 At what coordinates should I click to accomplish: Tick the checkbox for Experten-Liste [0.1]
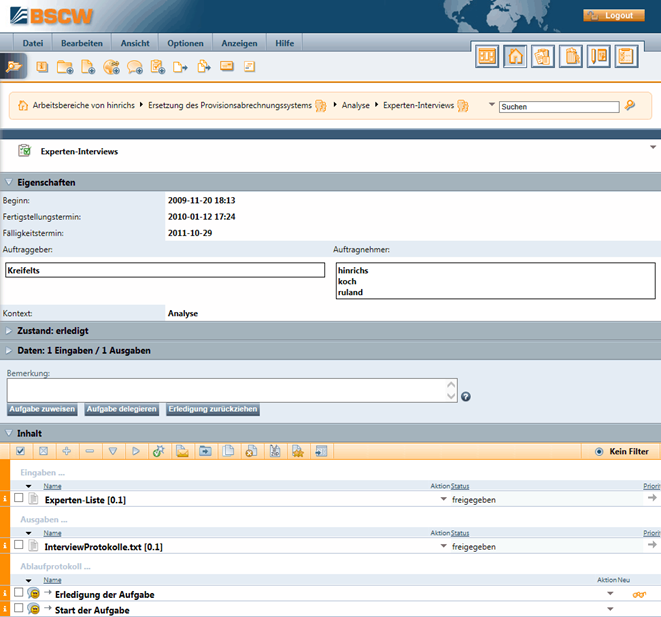tap(18, 498)
